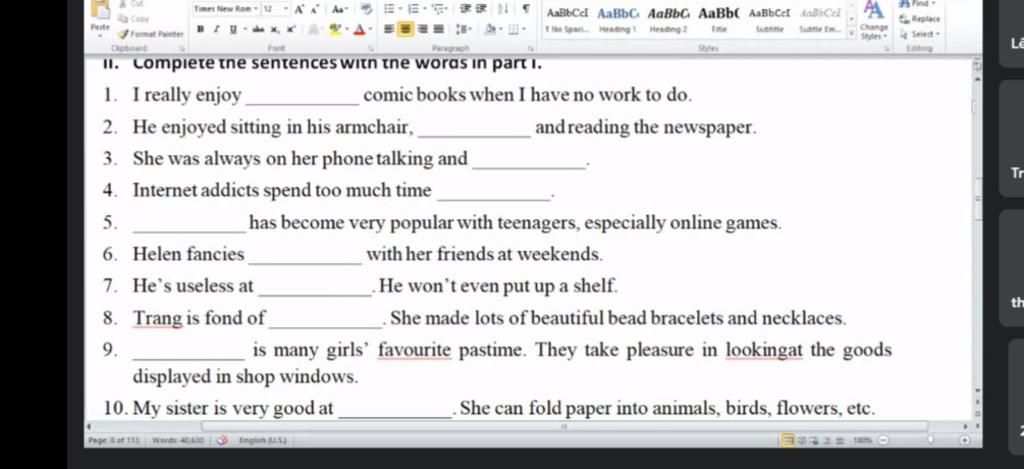Image resolution: width=1024 pixels, height=469 pixels.
Task: Open the Change Case menu
Action: 340,9
